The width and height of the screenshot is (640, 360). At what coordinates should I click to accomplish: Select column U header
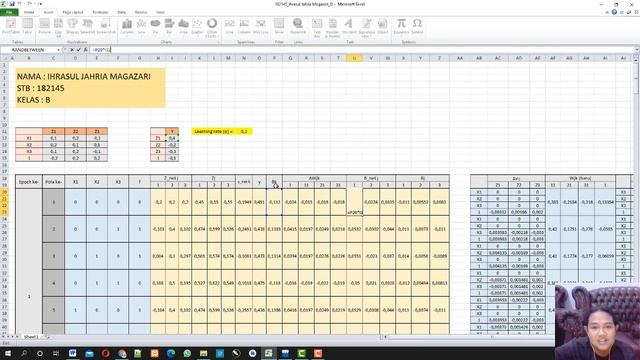354,58
